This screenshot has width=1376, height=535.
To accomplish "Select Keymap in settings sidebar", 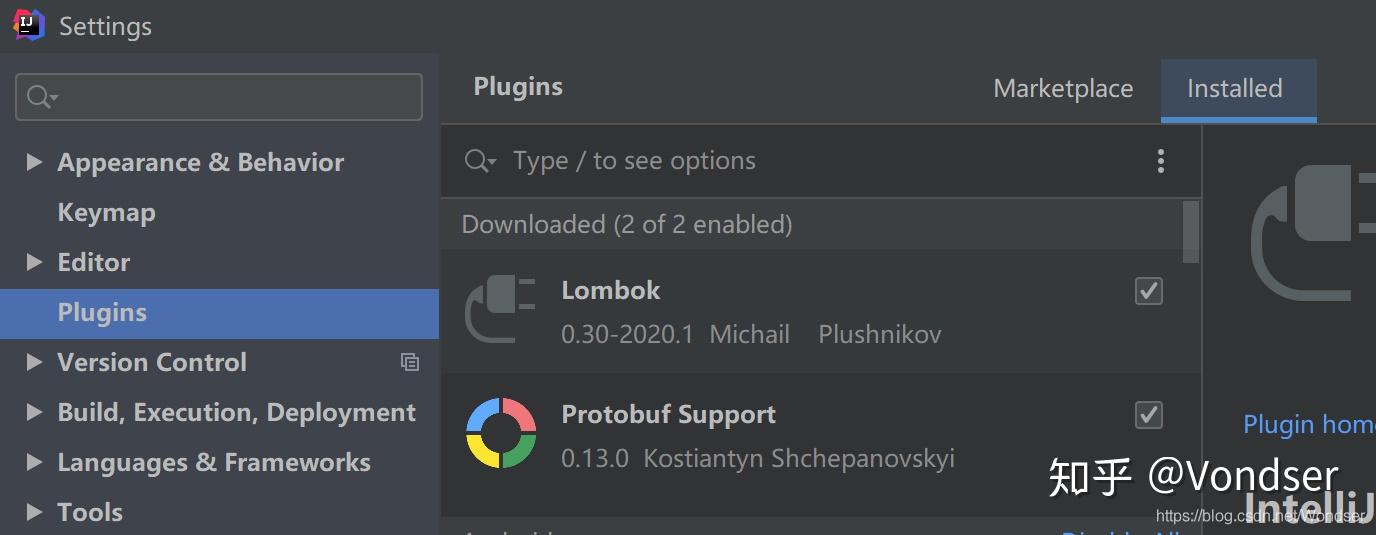I will [106, 212].
